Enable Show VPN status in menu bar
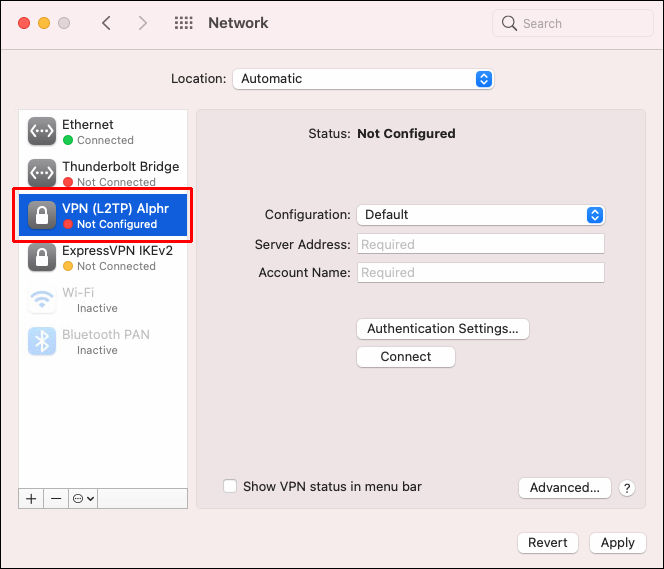The width and height of the screenshot is (664, 569). [x=230, y=486]
